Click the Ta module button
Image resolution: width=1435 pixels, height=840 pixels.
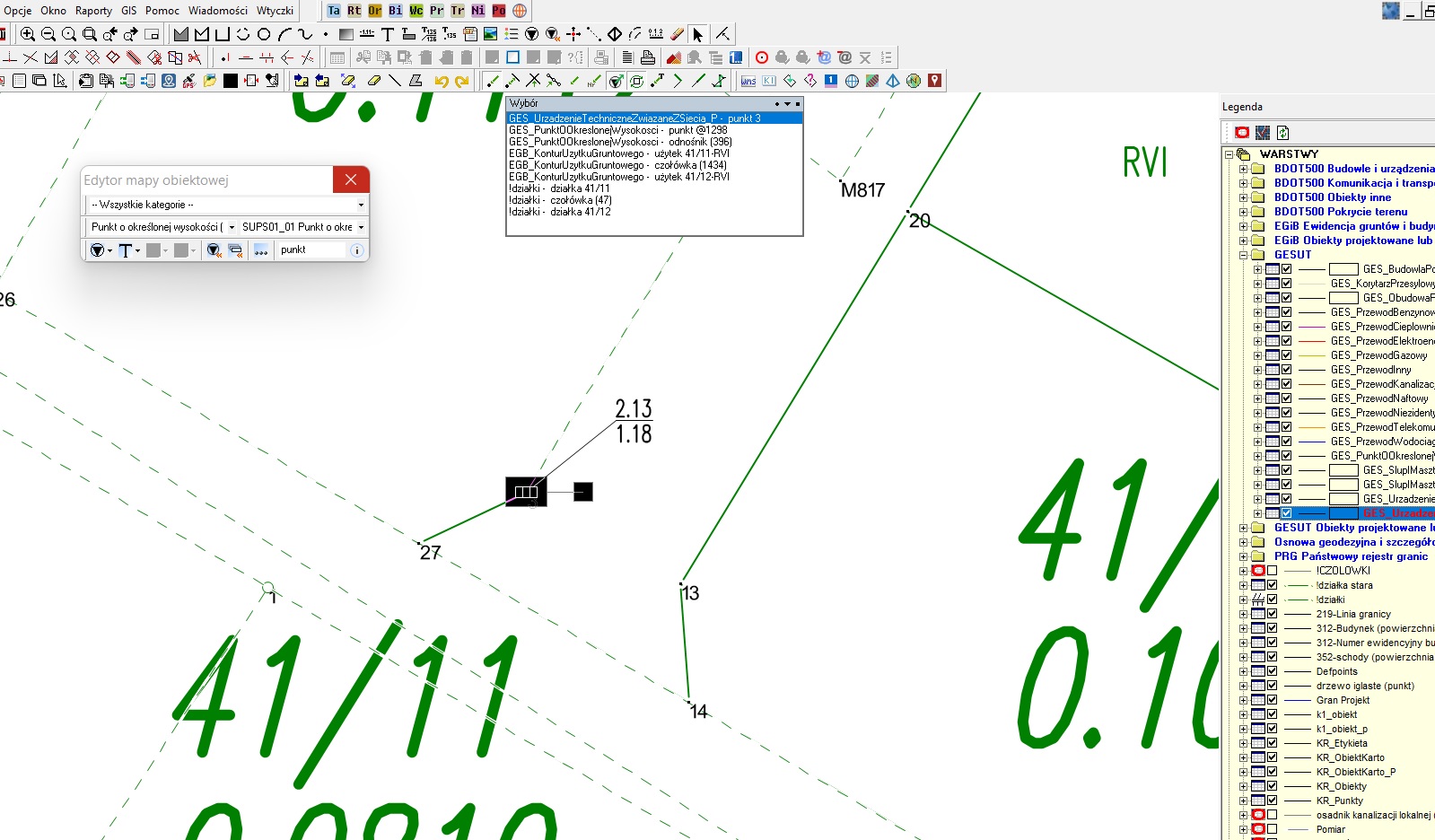tap(334, 11)
